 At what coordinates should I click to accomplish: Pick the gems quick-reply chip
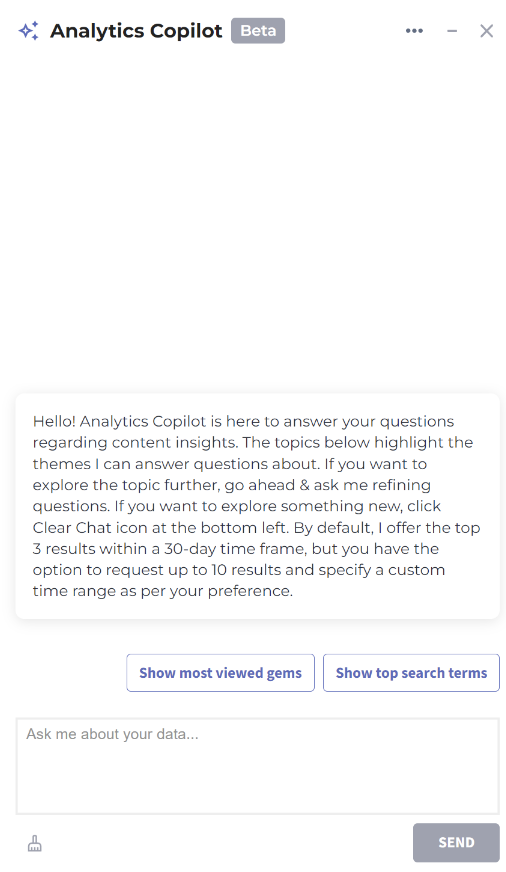[220, 672]
